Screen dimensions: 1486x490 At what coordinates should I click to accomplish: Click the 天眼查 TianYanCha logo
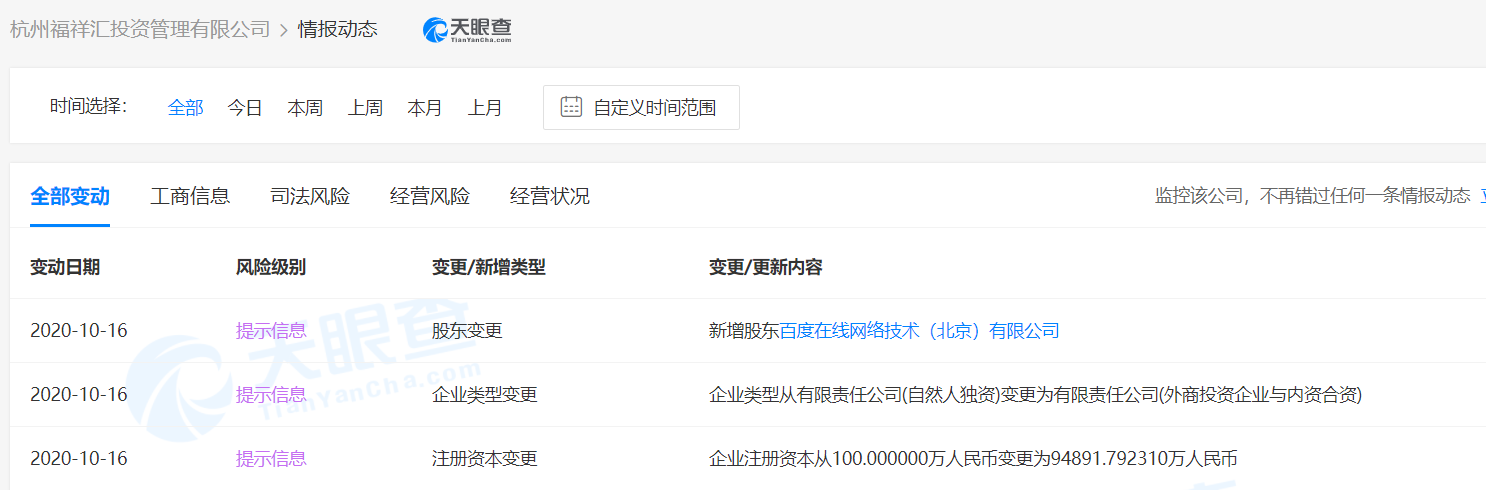(468, 30)
